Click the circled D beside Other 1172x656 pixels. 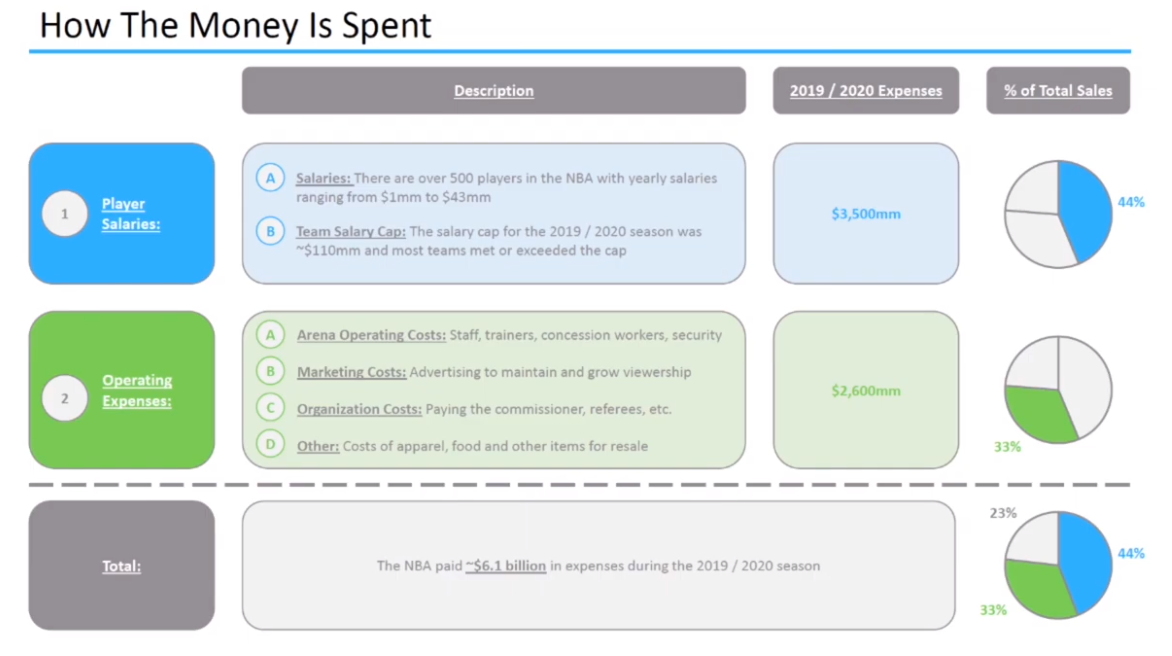271,446
